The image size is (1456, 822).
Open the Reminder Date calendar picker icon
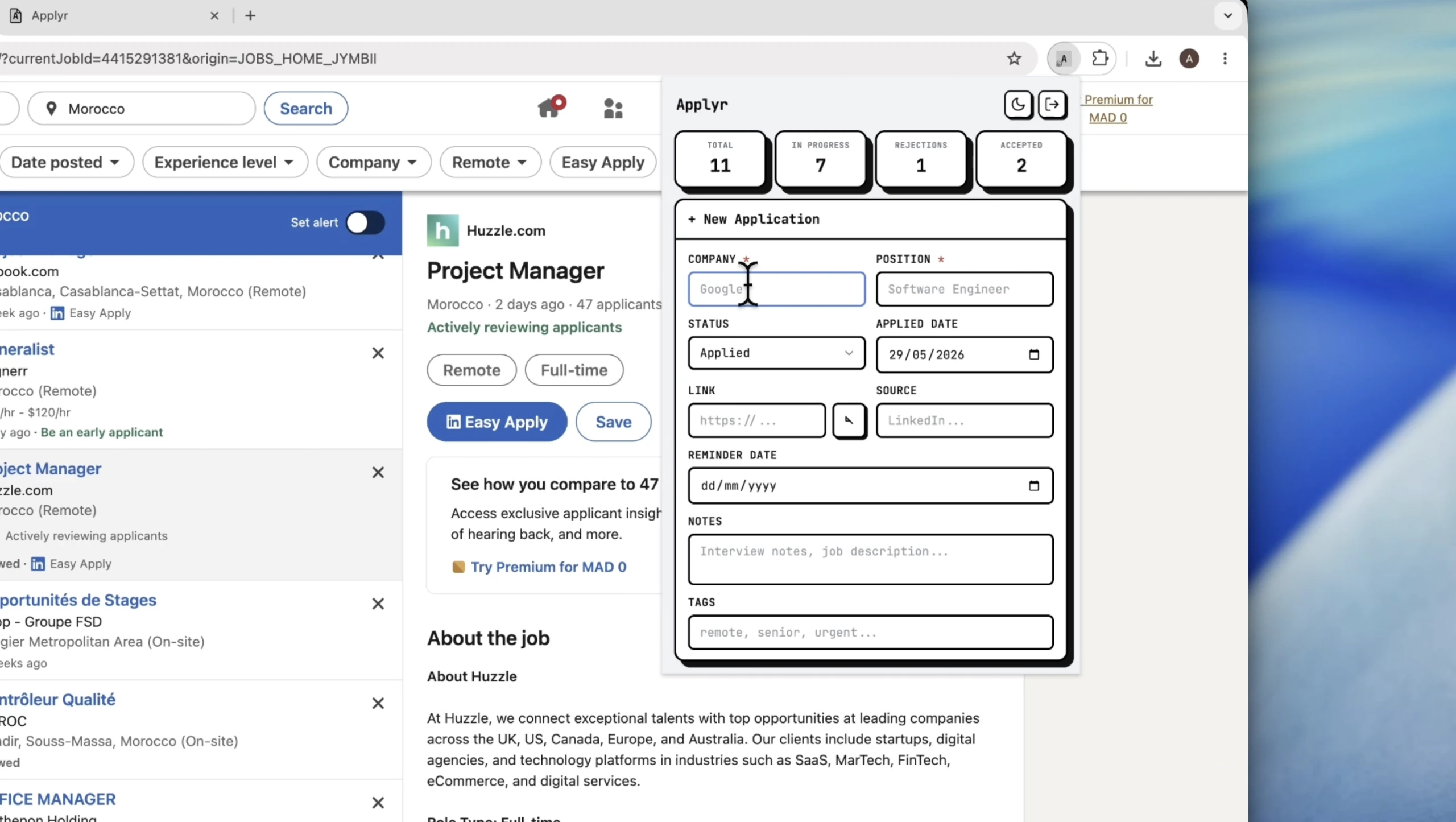coord(1034,486)
